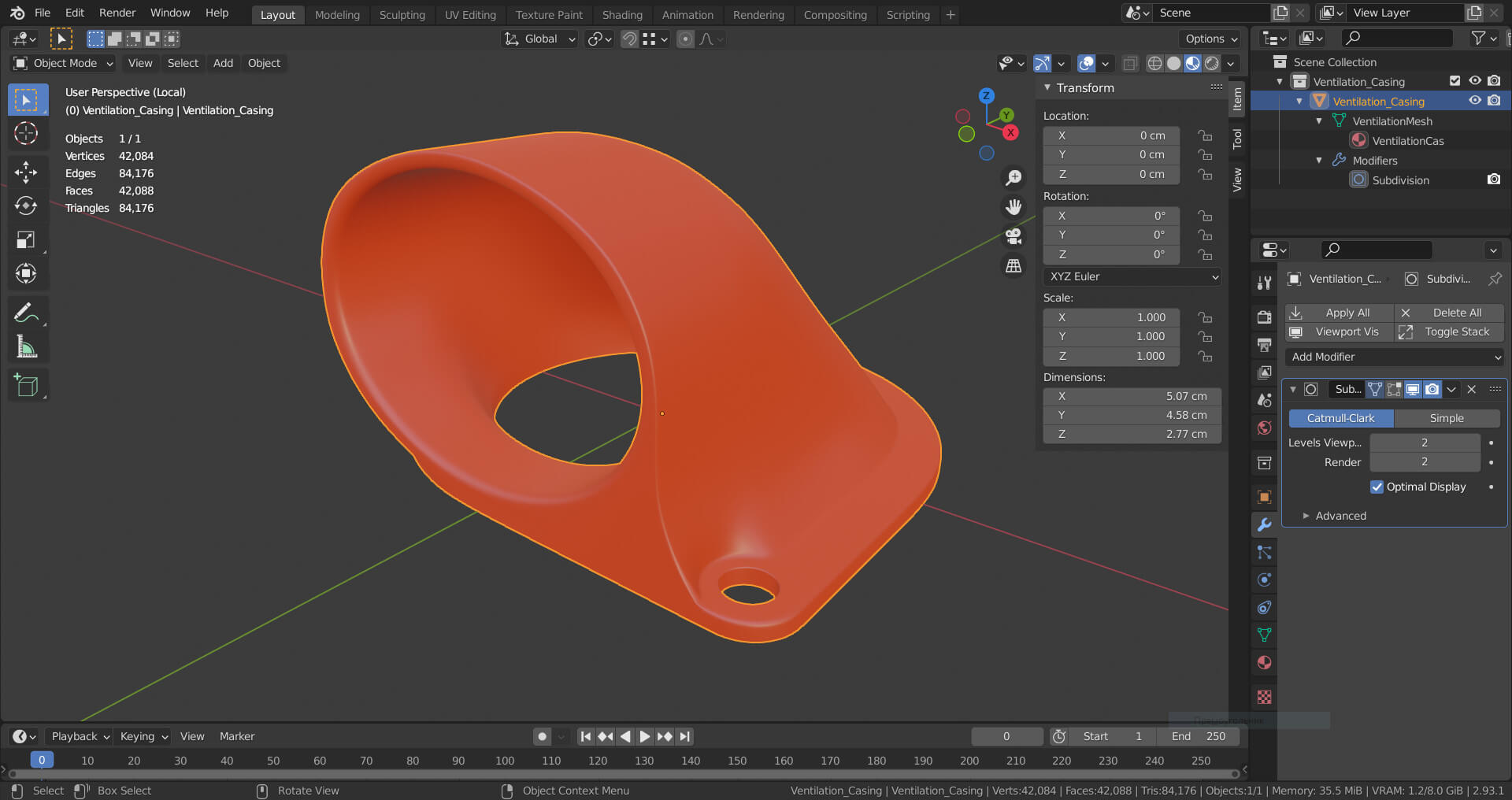The image size is (1512, 800).
Task: Switch to the Sculpting workspace tab
Action: [x=402, y=14]
